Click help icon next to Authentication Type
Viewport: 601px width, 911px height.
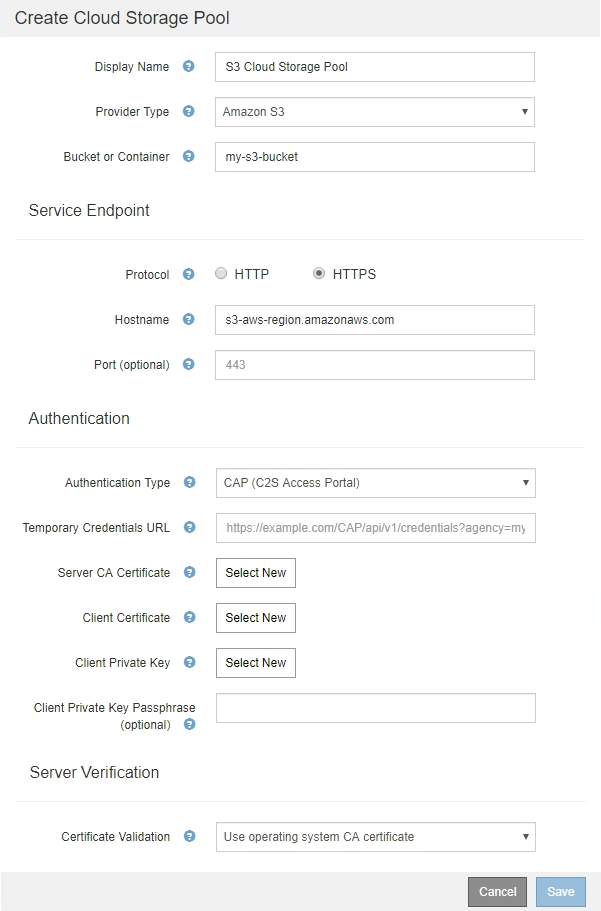[x=190, y=483]
